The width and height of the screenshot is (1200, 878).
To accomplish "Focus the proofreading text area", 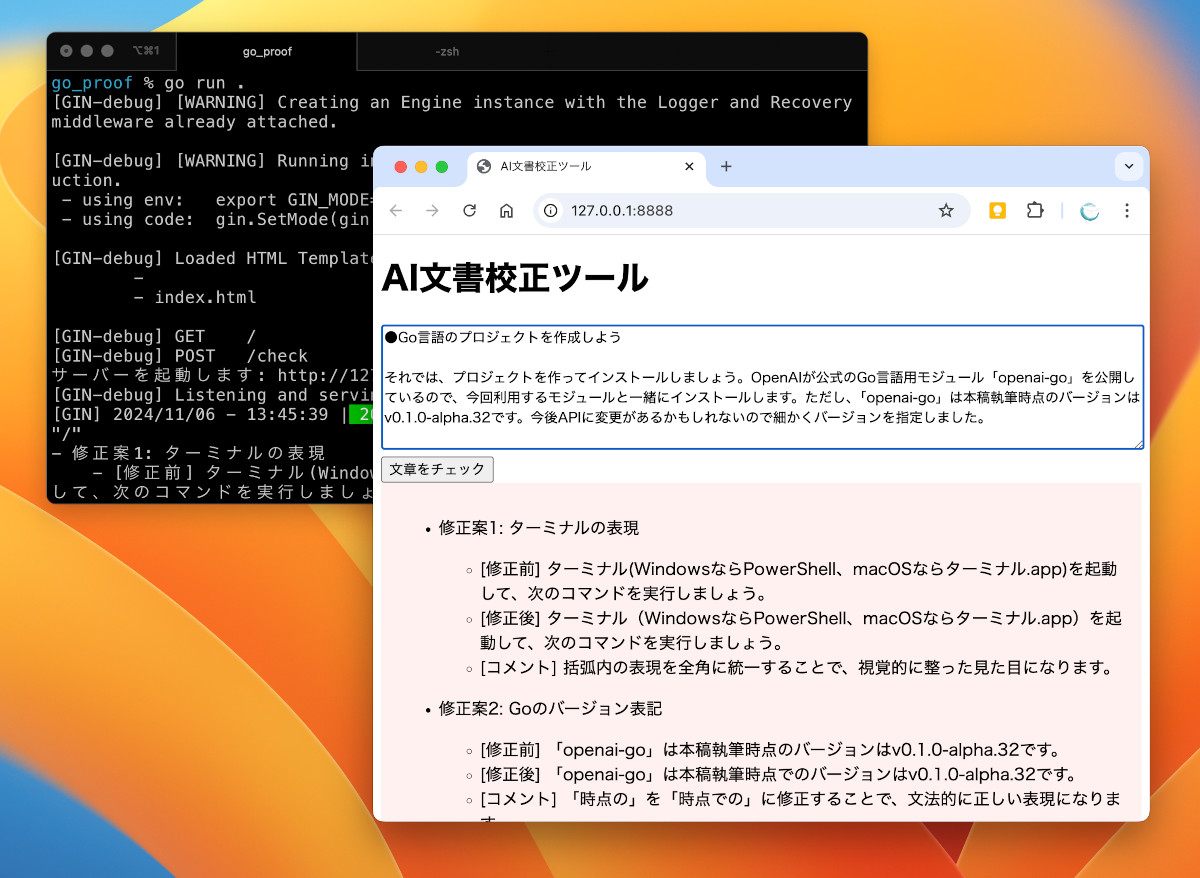I will click(x=762, y=387).
